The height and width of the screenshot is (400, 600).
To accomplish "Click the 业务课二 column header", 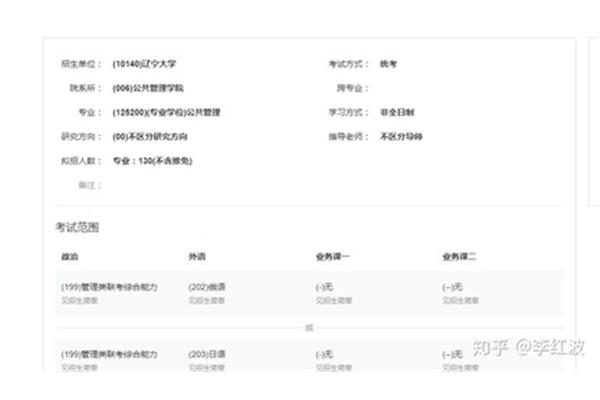I will point(459,256).
